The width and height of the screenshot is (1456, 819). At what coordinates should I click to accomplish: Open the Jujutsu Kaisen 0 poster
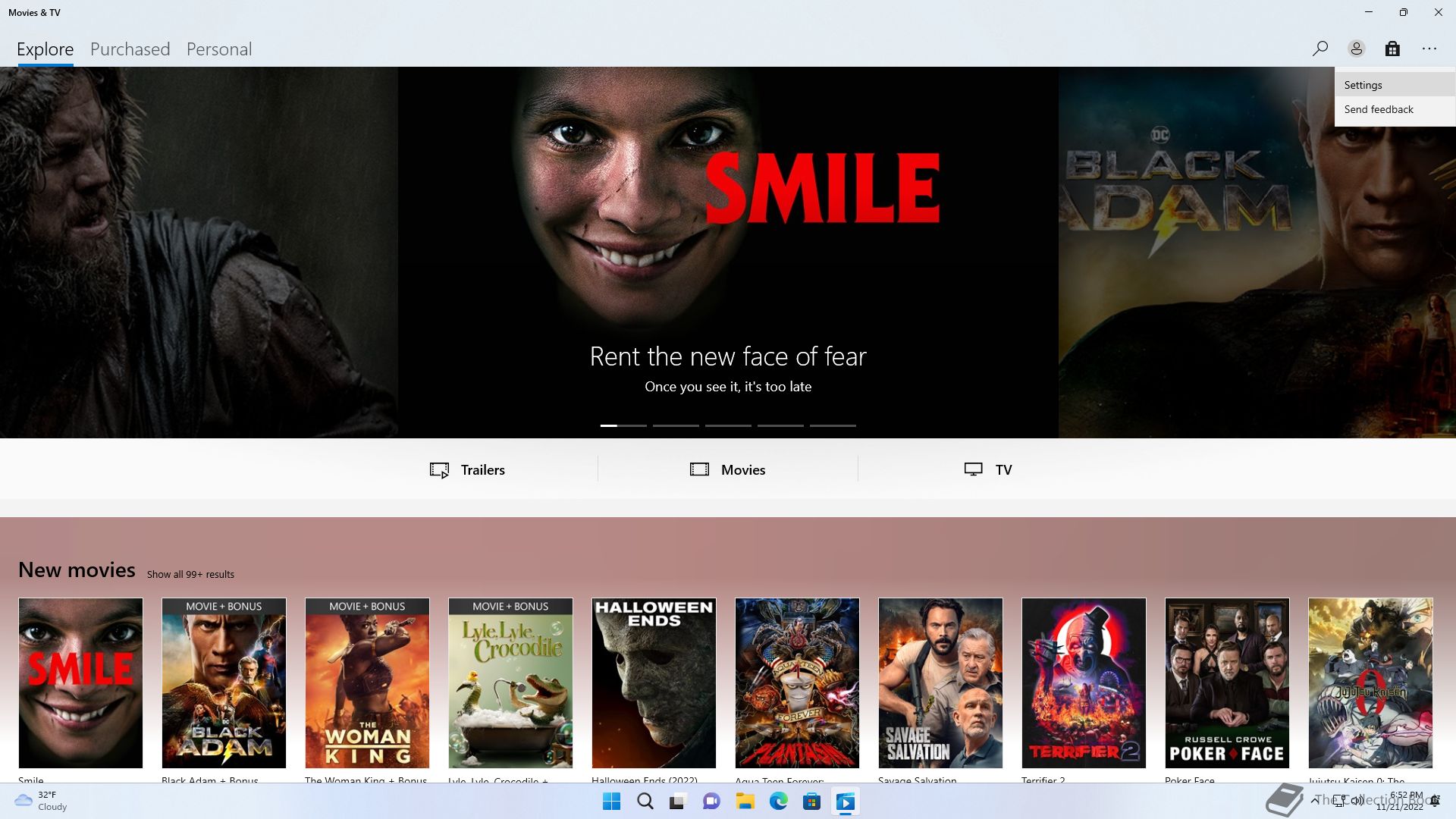1370,682
